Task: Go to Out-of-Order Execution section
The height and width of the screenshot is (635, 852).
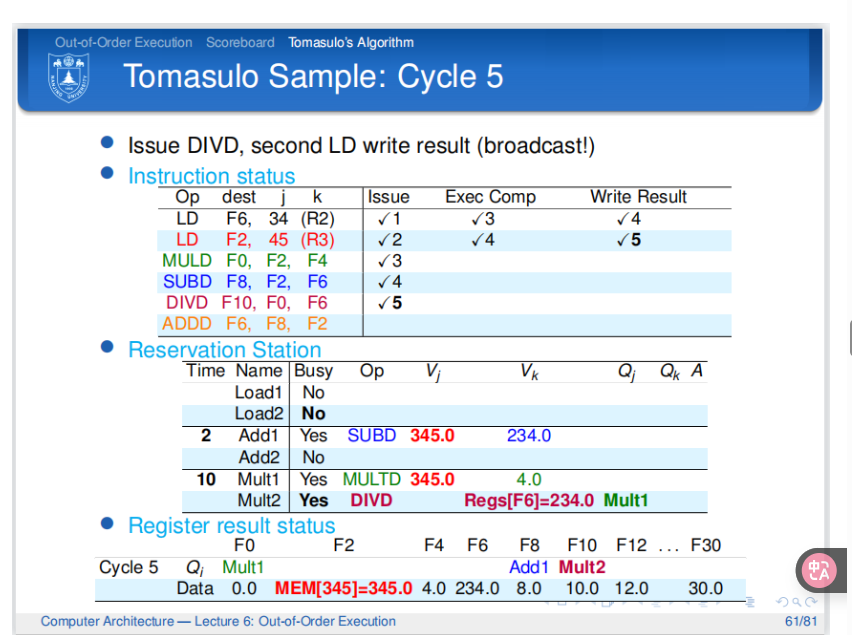Action: point(124,42)
